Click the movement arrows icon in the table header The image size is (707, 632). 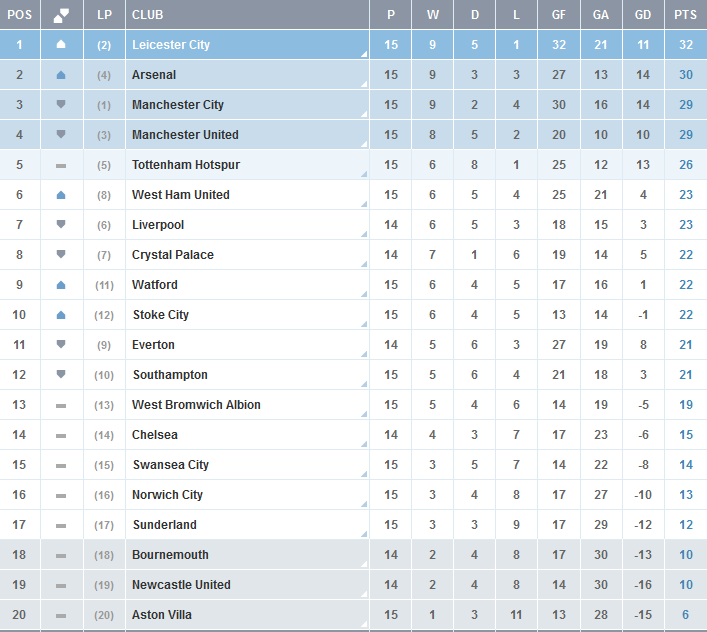61,15
